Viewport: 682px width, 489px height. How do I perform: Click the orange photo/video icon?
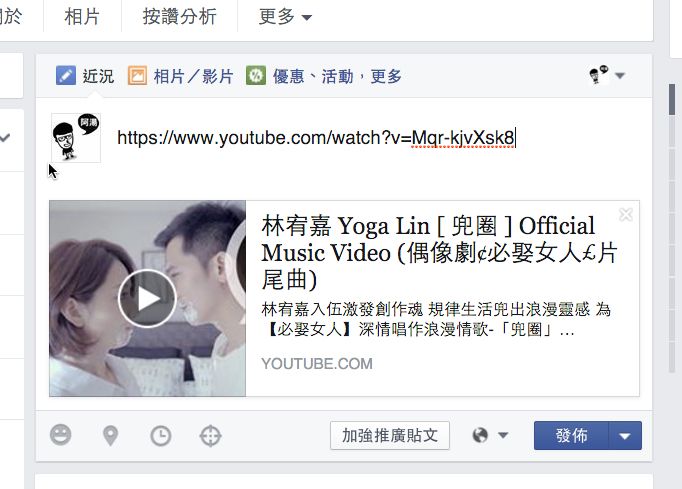click(137, 75)
